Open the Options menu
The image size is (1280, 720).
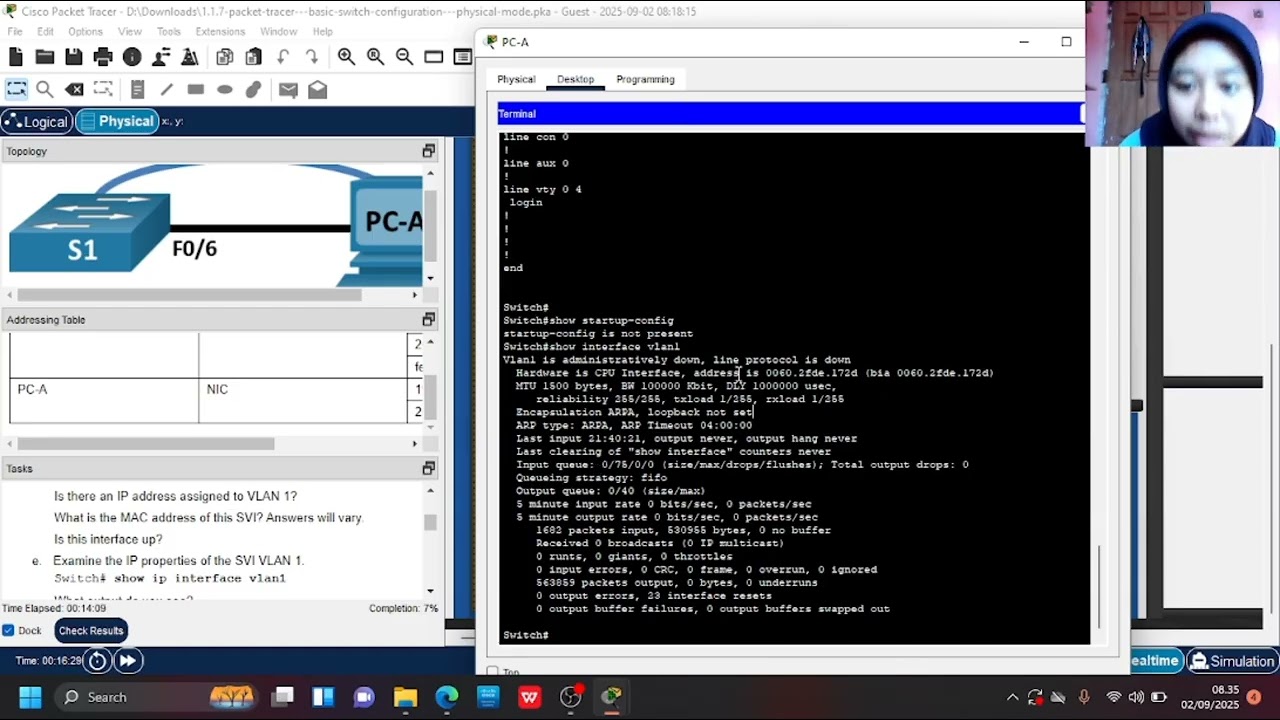coord(85,31)
